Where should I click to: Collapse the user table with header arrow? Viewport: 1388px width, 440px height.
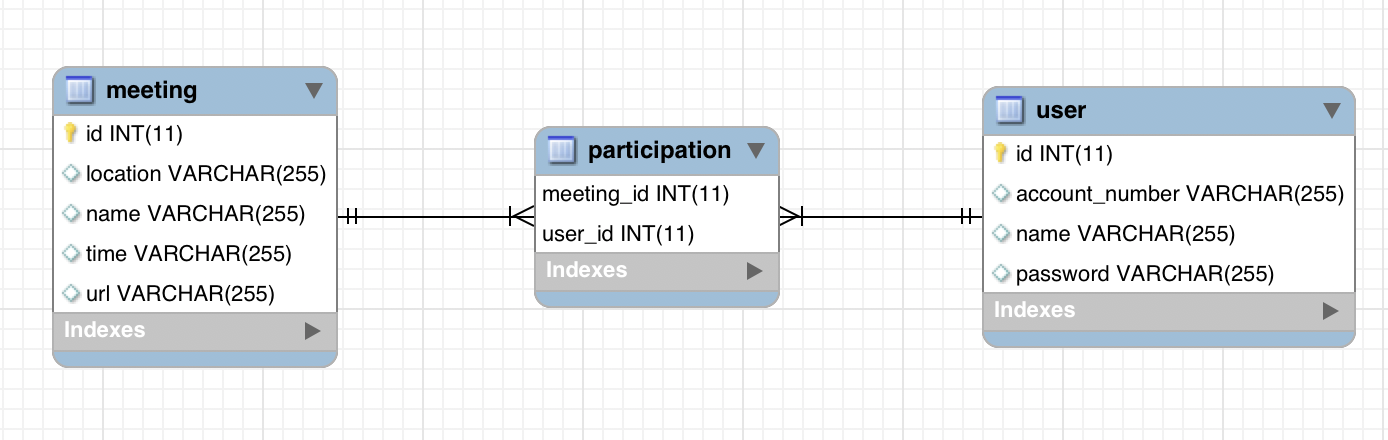click(1331, 110)
